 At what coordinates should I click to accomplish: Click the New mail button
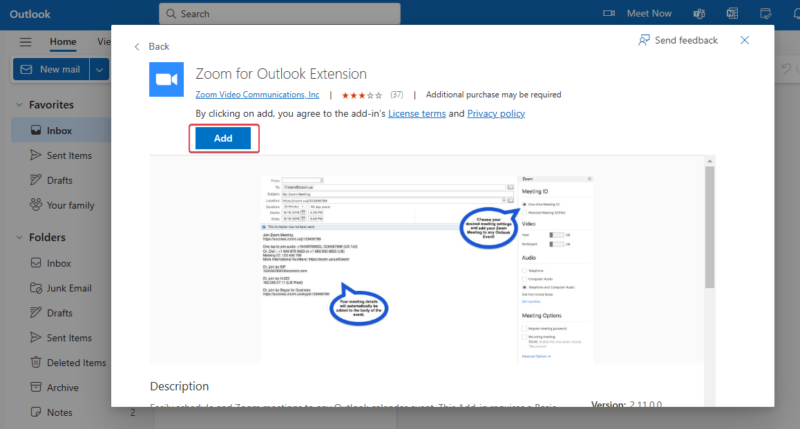tap(51, 69)
